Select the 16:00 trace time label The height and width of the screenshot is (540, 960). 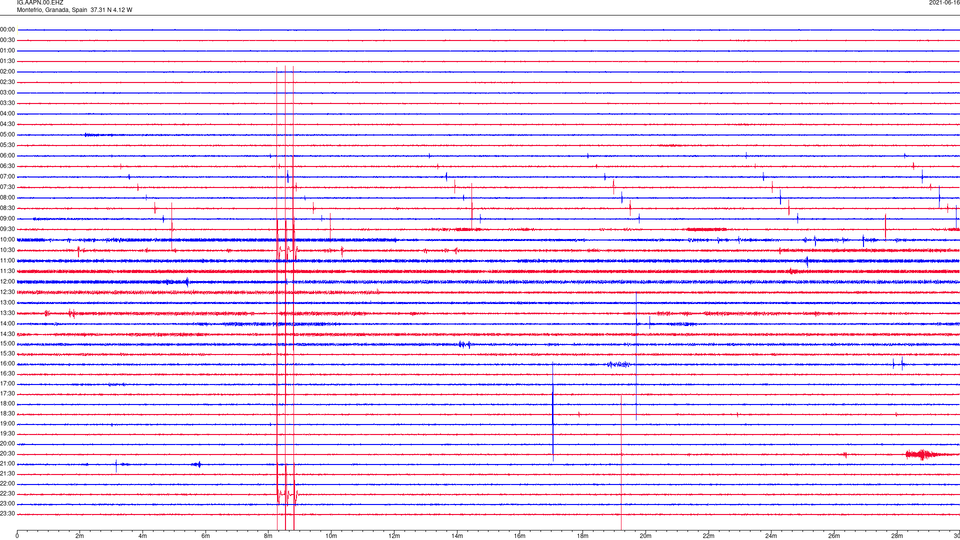7,364
